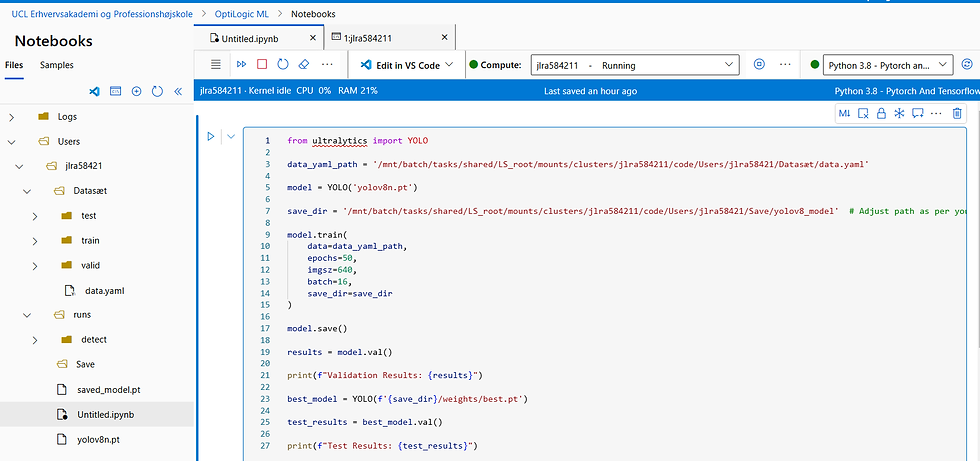Open more compute options ellipsis
The width and height of the screenshot is (980, 461).
click(786, 64)
